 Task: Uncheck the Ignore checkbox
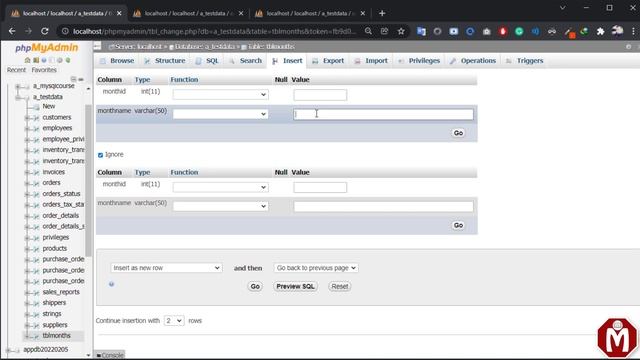click(100, 155)
